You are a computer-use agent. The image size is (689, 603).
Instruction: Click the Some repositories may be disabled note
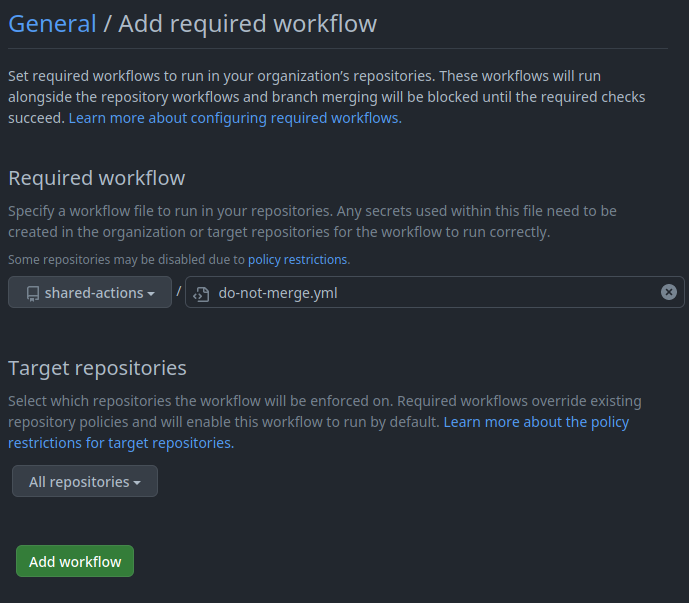[179, 260]
